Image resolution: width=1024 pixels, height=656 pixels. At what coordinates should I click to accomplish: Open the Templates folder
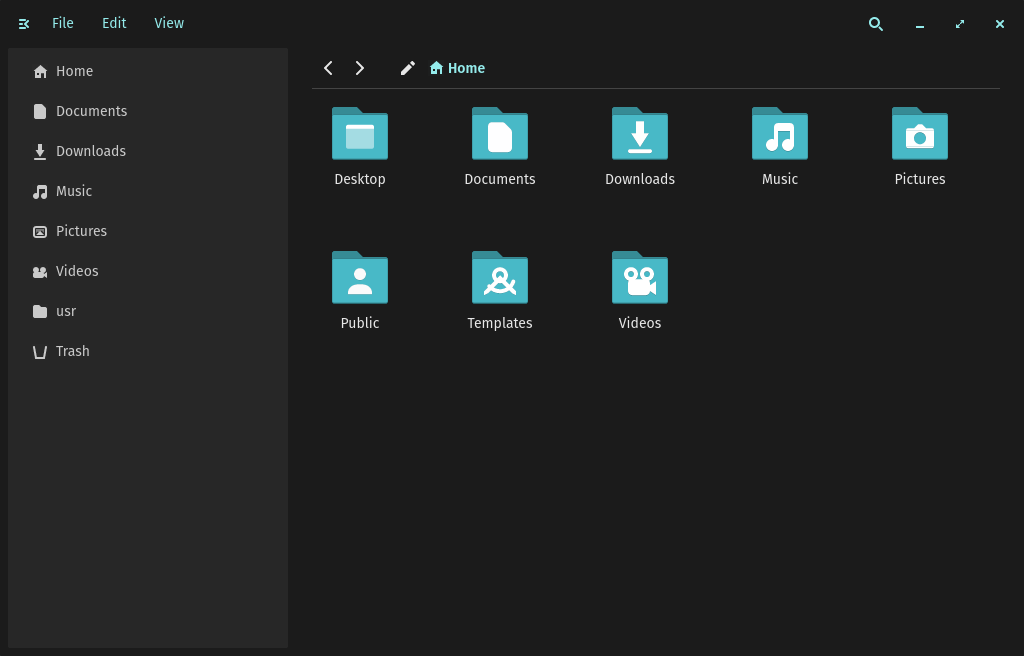pos(500,290)
